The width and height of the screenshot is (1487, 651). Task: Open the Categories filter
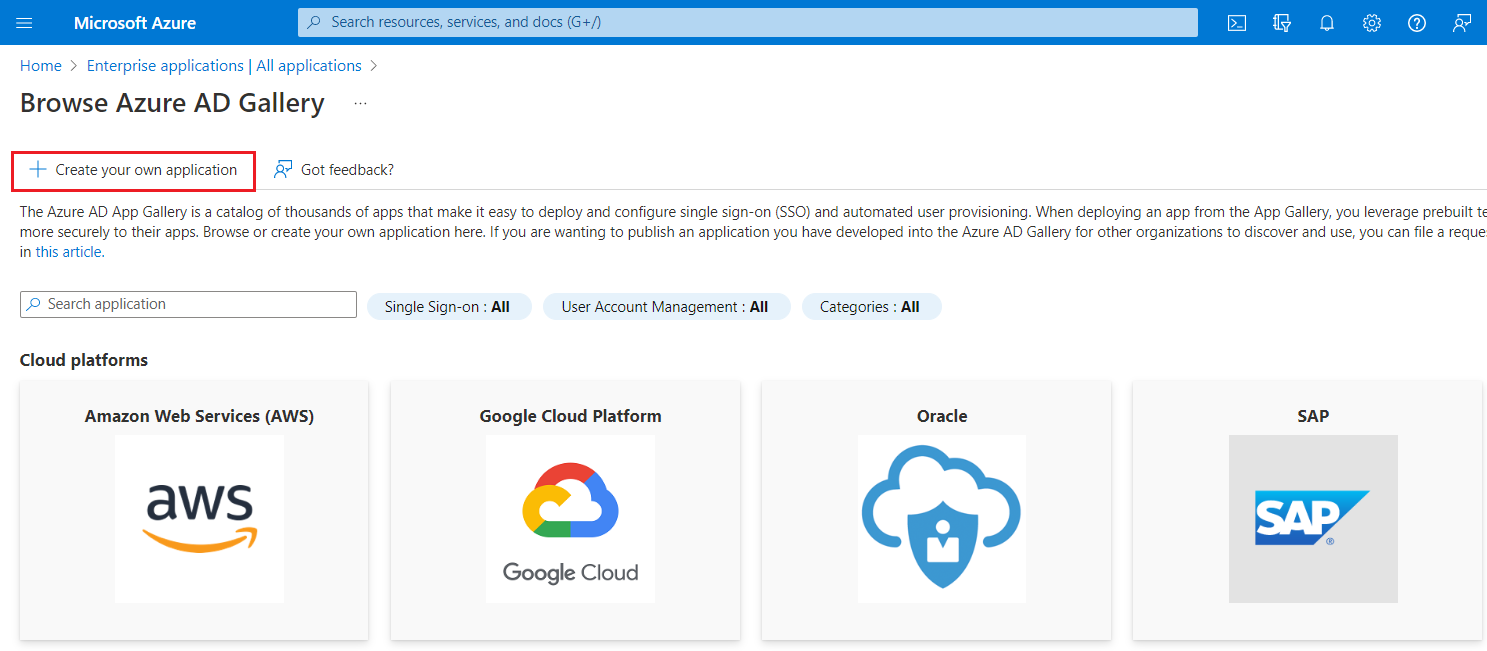(871, 306)
